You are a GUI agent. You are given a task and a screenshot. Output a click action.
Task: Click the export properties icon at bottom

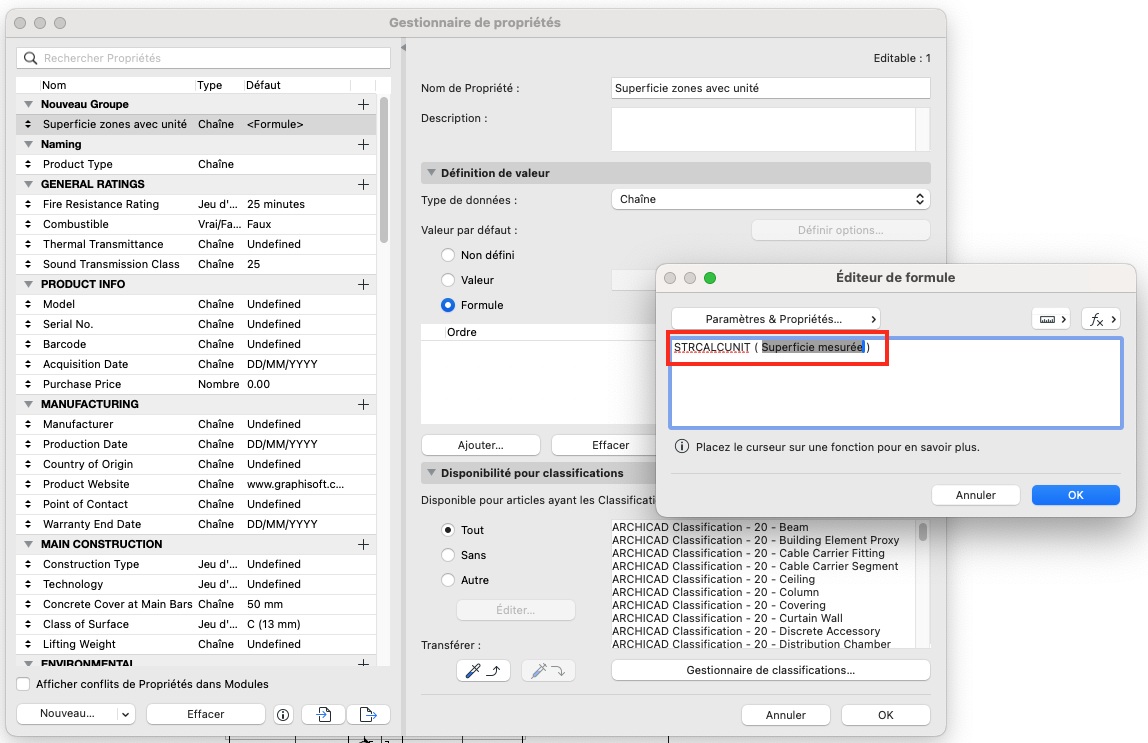(368, 714)
